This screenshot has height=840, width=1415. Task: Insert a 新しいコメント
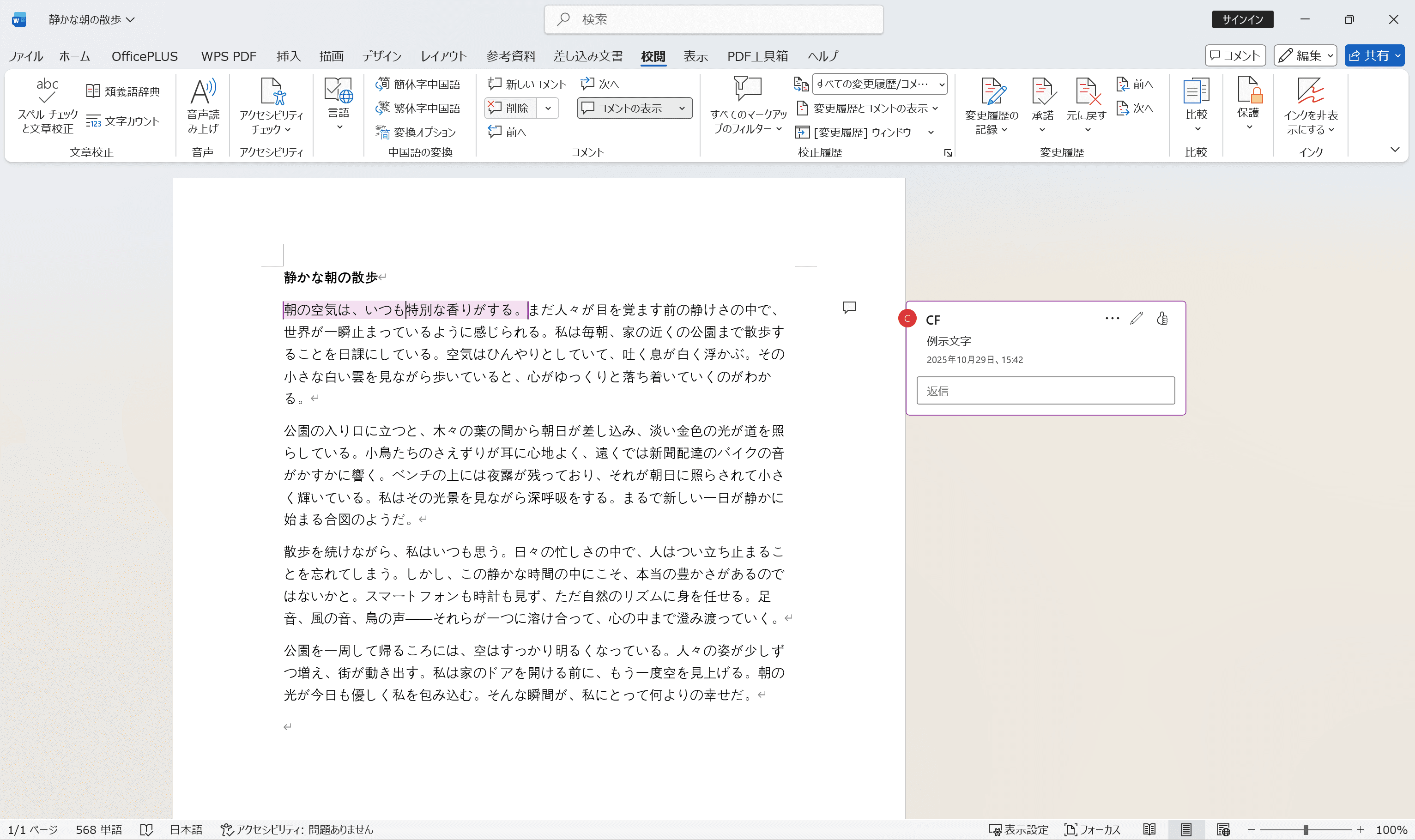(526, 83)
